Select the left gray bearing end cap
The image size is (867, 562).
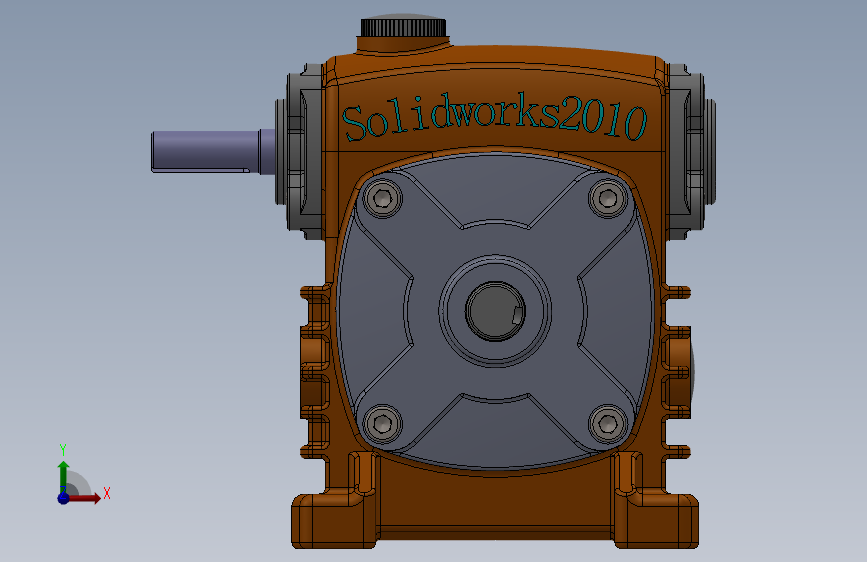(x=300, y=152)
